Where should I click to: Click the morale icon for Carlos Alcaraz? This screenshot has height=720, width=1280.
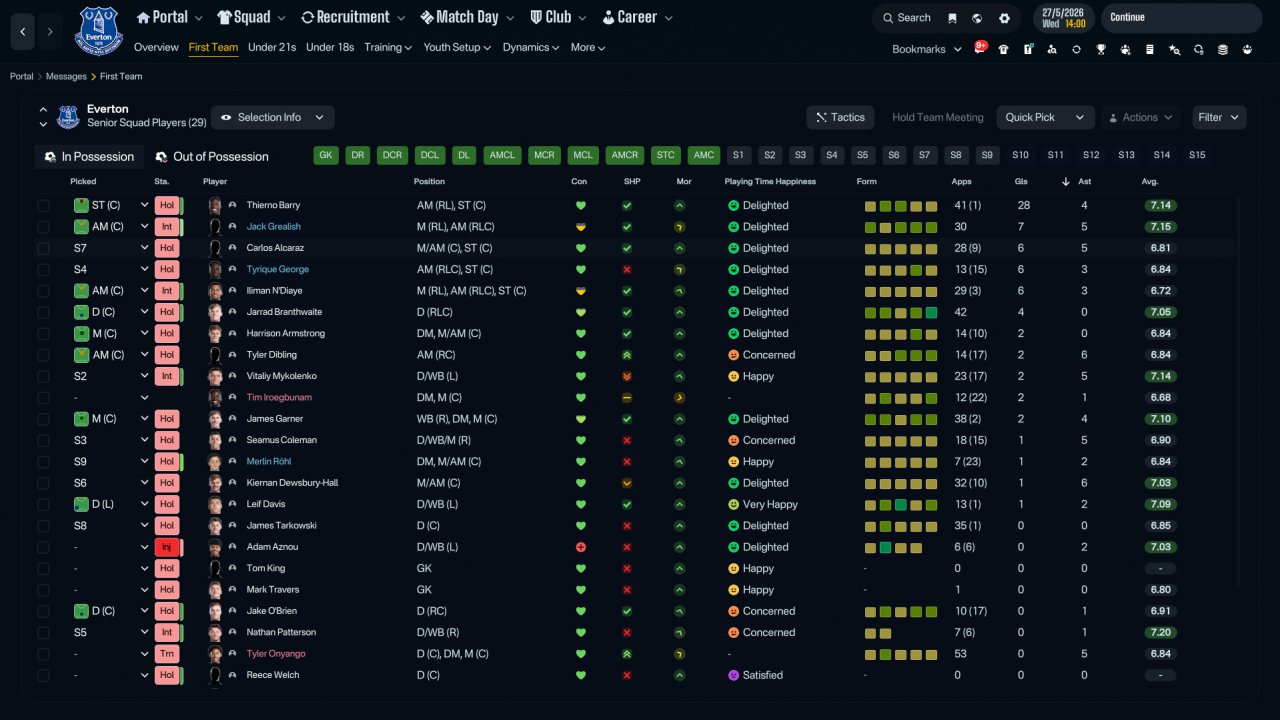680,248
